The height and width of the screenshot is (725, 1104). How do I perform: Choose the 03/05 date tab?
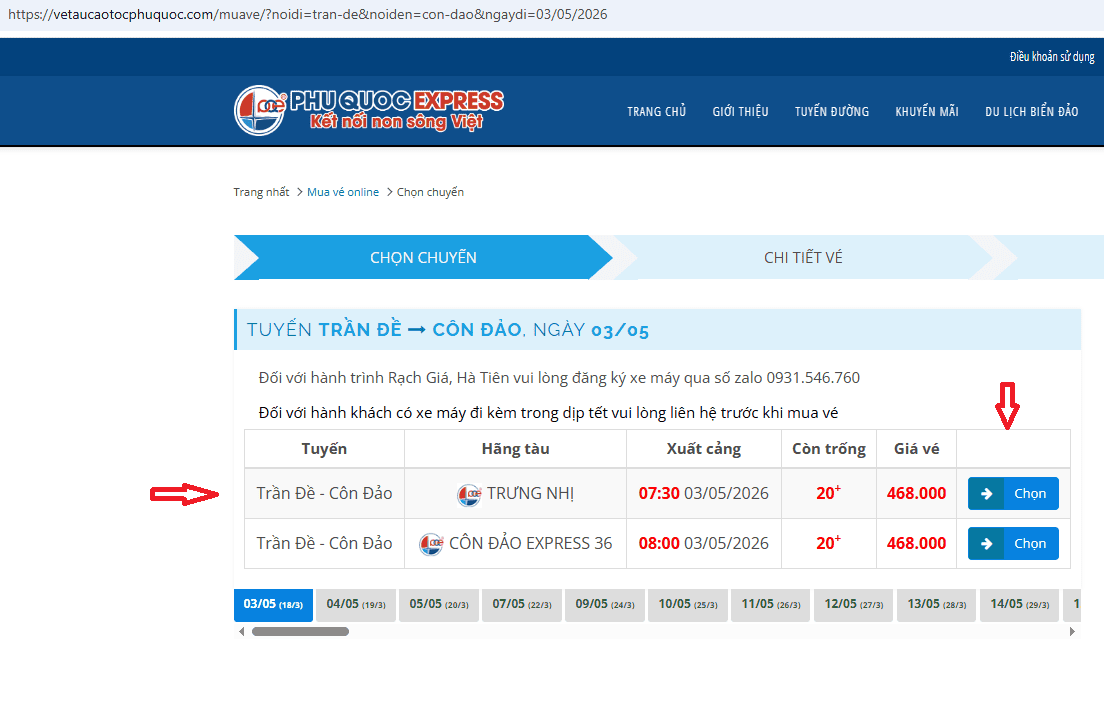point(273,605)
